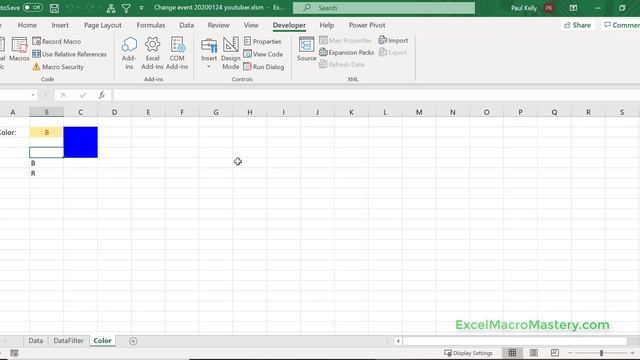Save the workbook using the floppy icon
Image resolution: width=640 pixels, height=360 pixels.
pyautogui.click(x=54, y=8)
